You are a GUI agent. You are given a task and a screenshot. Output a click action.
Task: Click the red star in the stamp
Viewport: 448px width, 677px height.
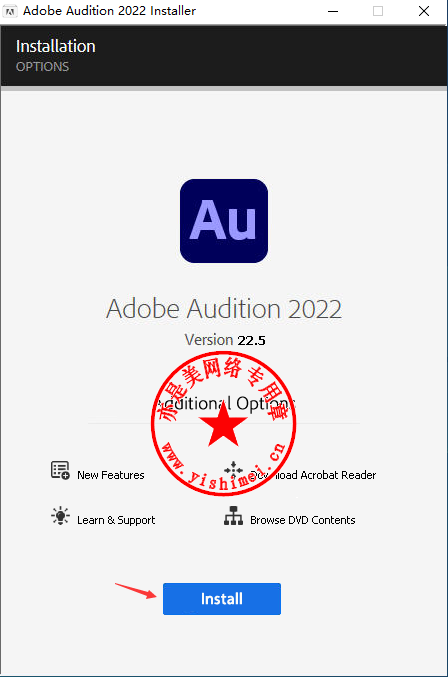tap(223, 425)
